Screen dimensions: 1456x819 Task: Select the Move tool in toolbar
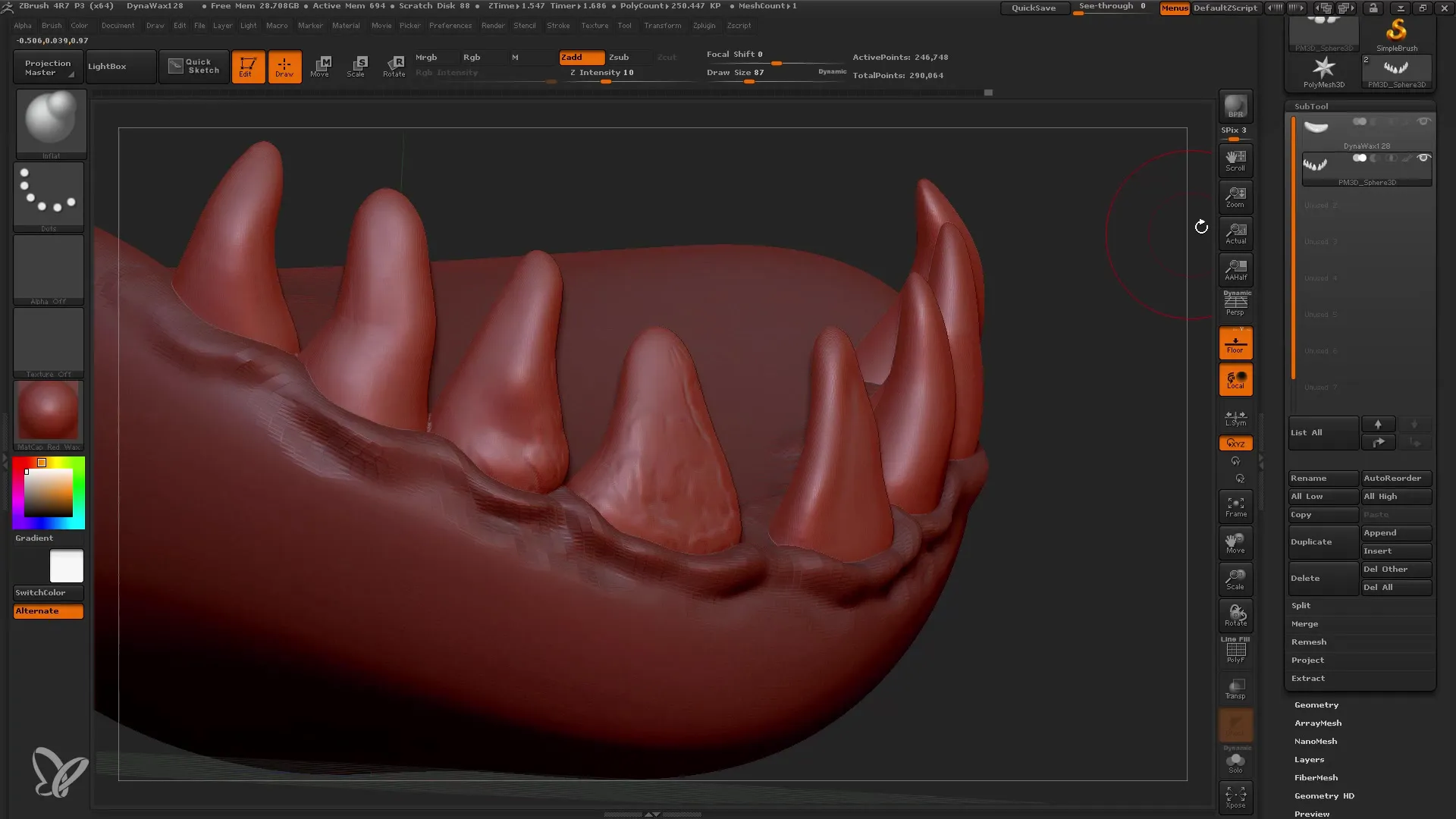(320, 66)
